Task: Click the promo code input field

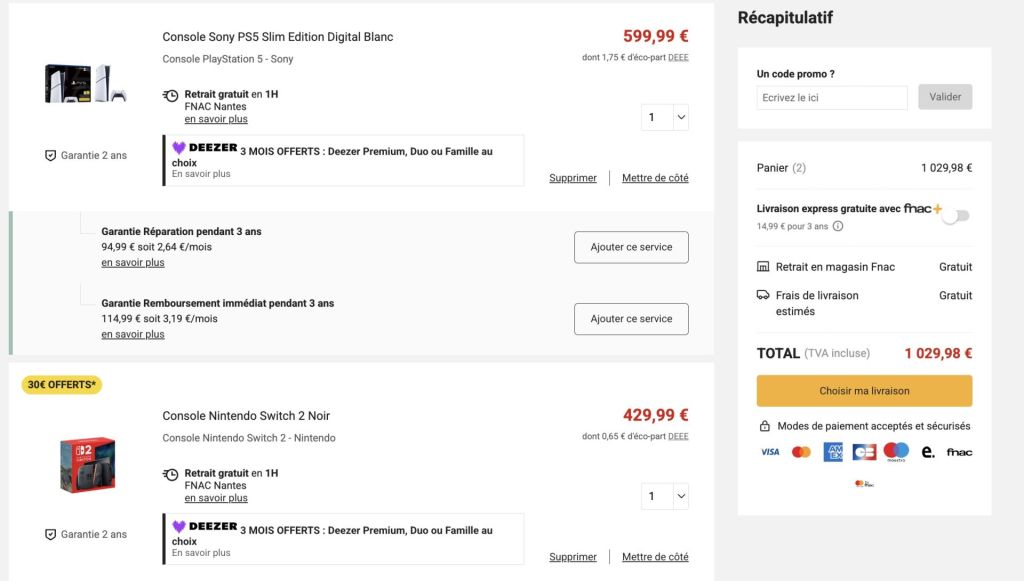Action: pos(832,97)
